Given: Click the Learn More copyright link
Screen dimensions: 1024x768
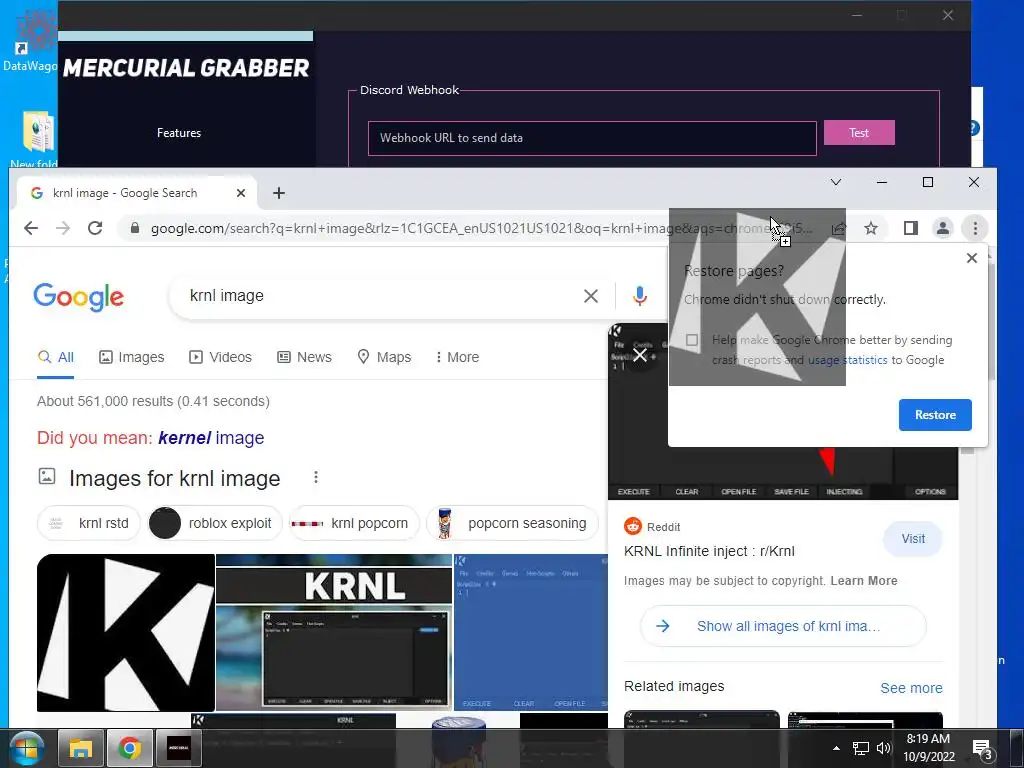Looking at the screenshot, I should tap(864, 581).
